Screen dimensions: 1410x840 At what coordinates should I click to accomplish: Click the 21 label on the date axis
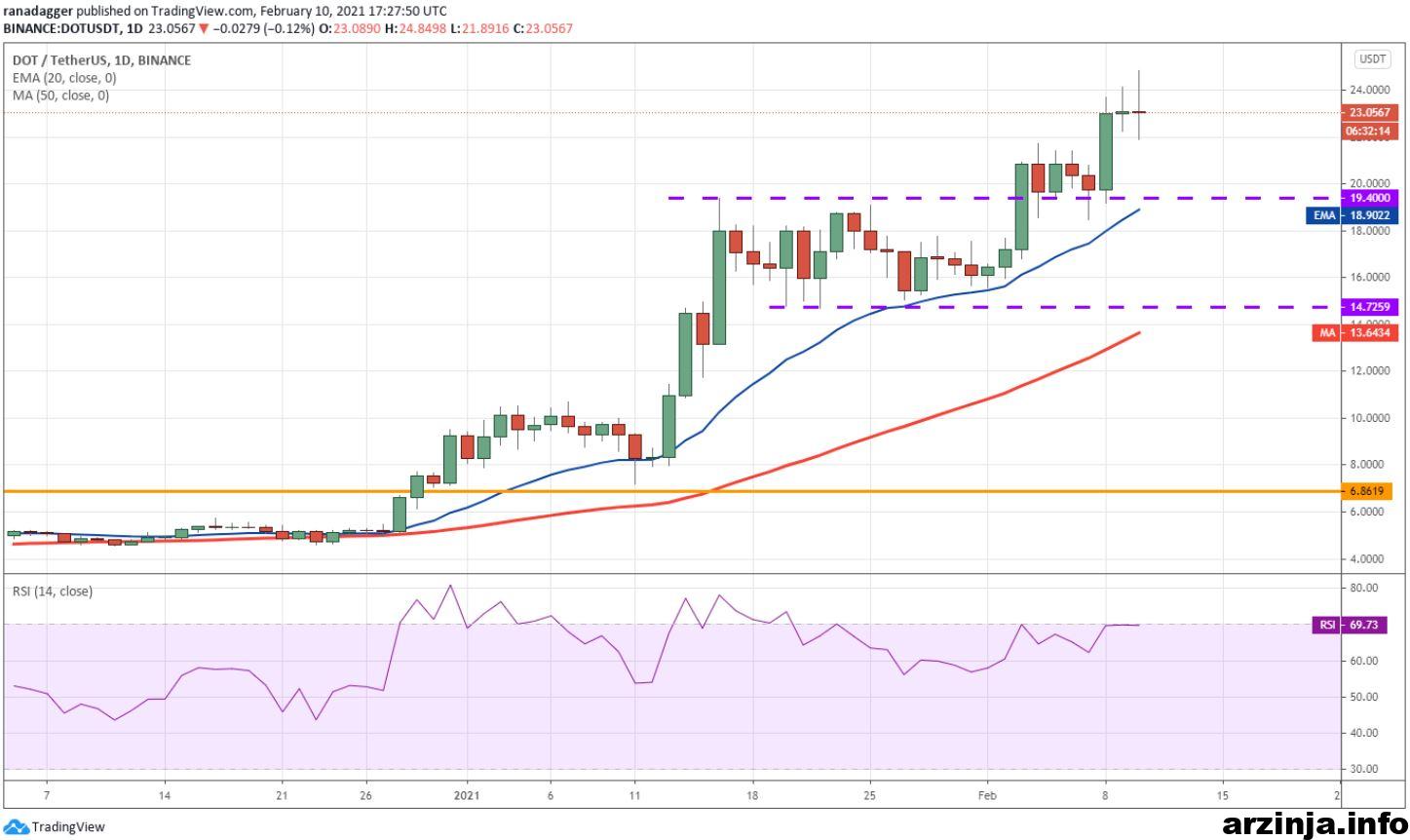pos(282,794)
